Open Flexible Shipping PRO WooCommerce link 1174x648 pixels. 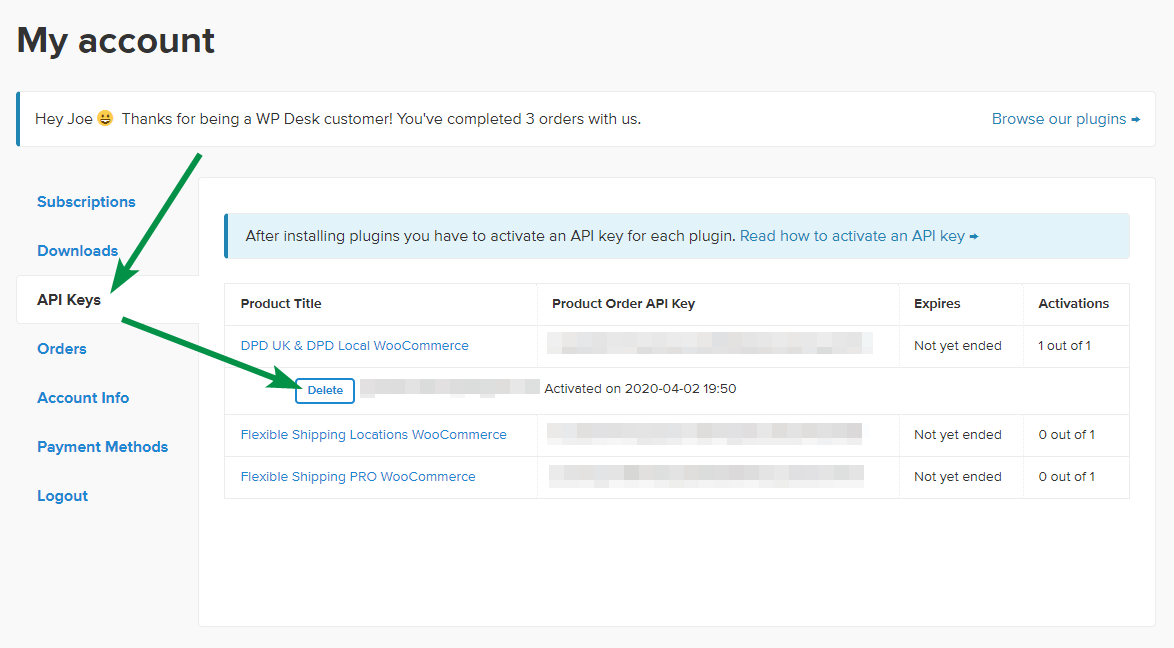(358, 477)
